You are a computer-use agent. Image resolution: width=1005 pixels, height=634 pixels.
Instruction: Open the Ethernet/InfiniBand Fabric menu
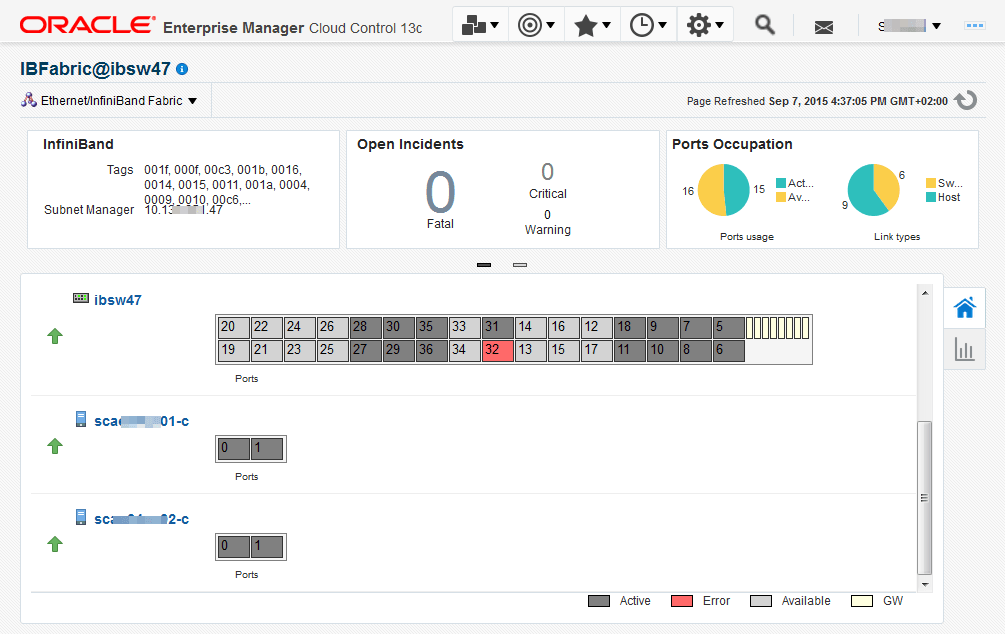[119, 101]
